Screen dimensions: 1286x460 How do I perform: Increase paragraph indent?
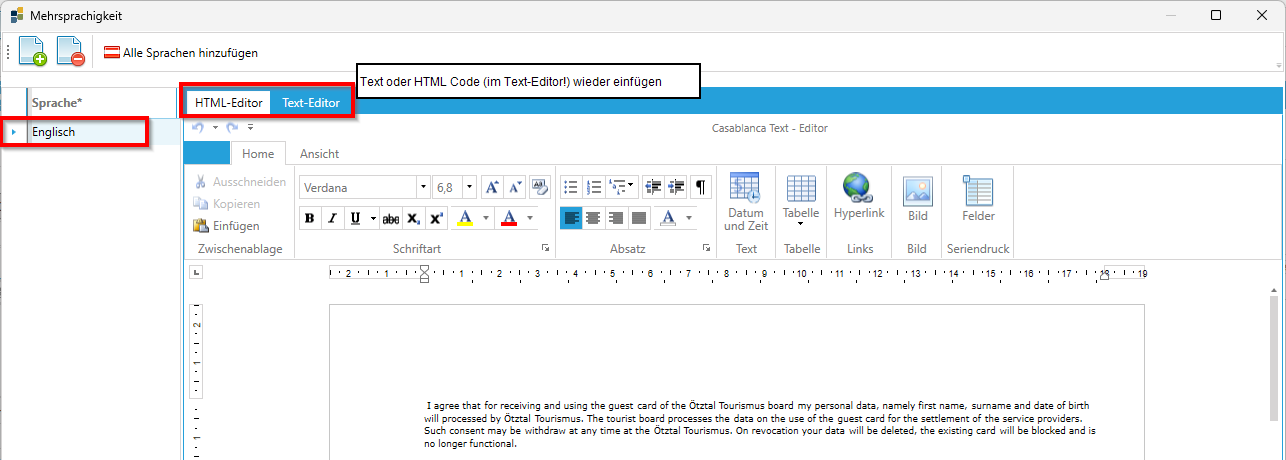677,187
